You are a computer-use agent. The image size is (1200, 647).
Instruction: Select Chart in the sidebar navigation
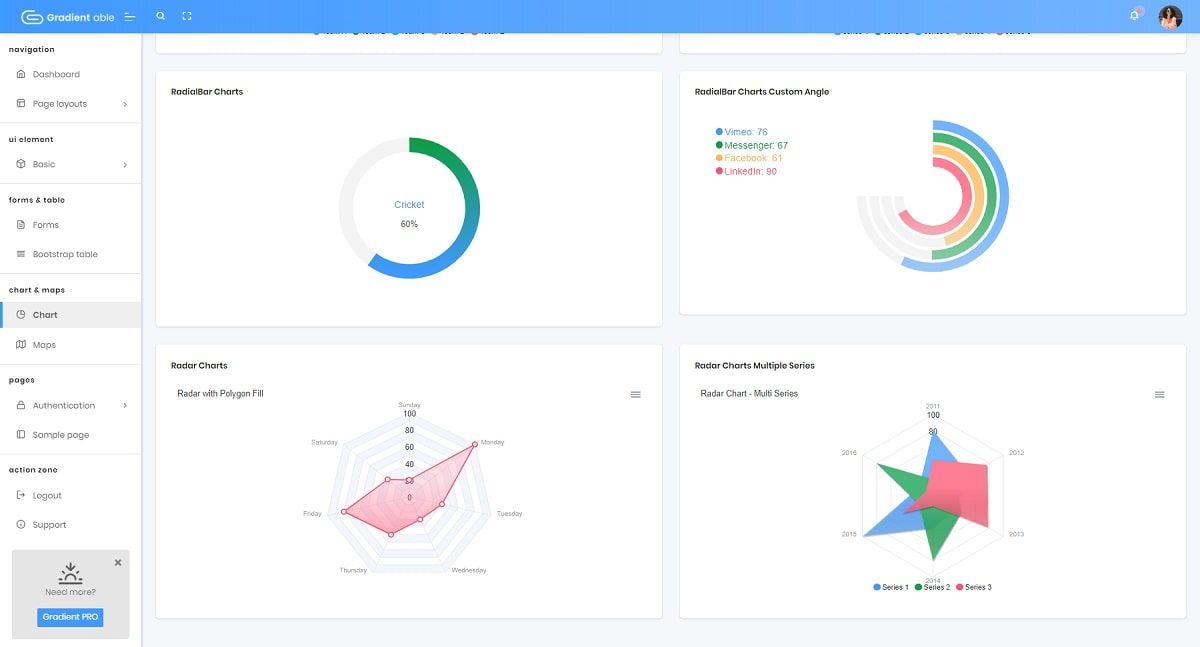coord(45,314)
